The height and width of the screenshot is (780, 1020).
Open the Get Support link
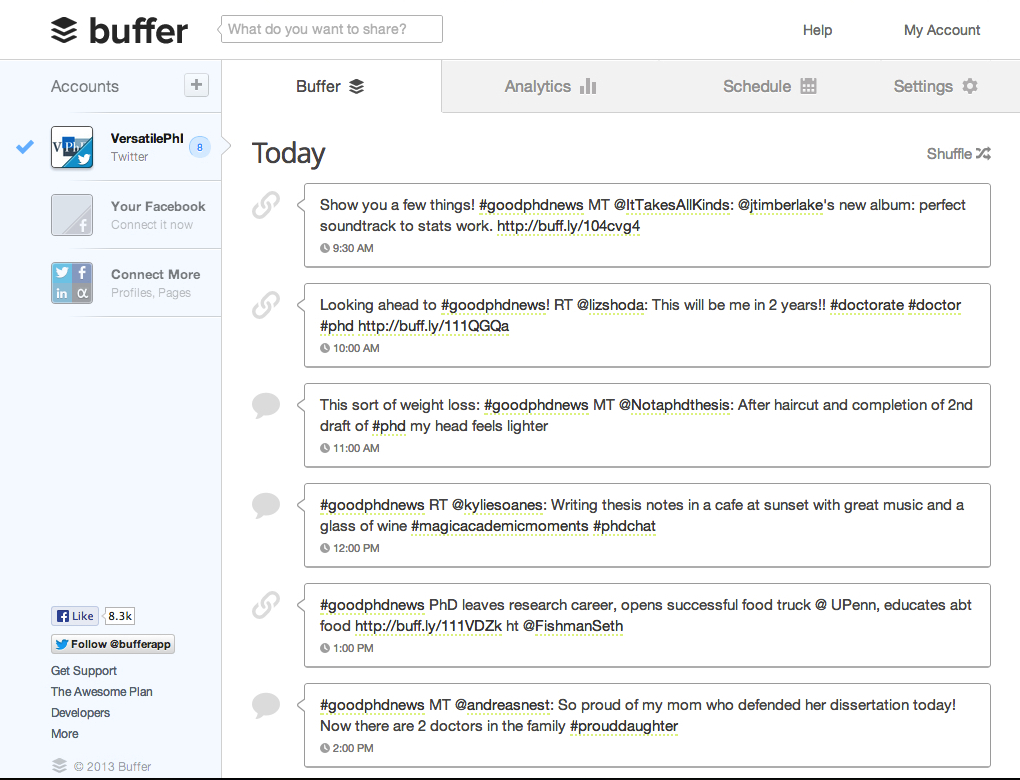coord(84,671)
